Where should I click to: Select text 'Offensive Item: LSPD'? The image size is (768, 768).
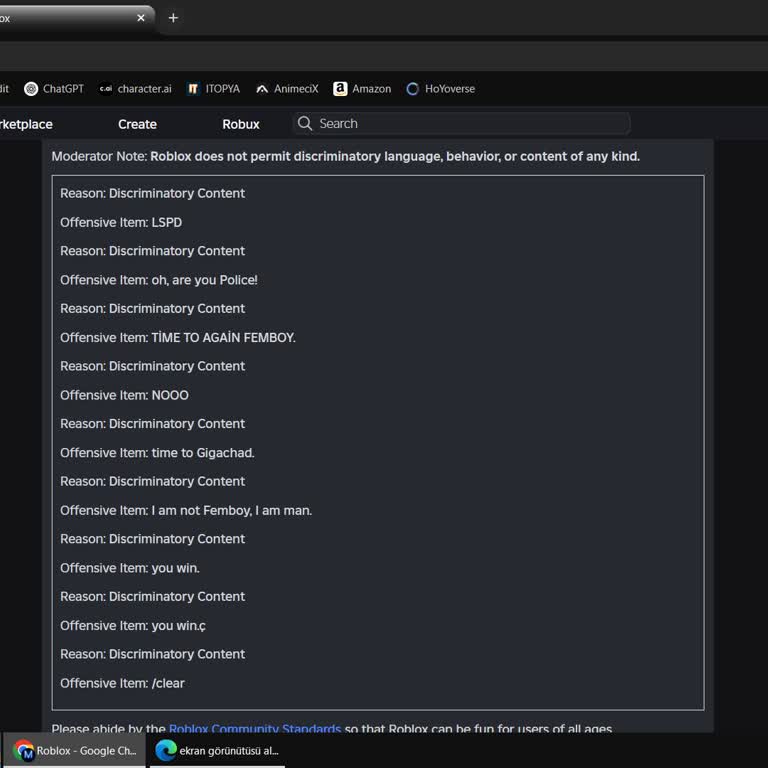121,222
